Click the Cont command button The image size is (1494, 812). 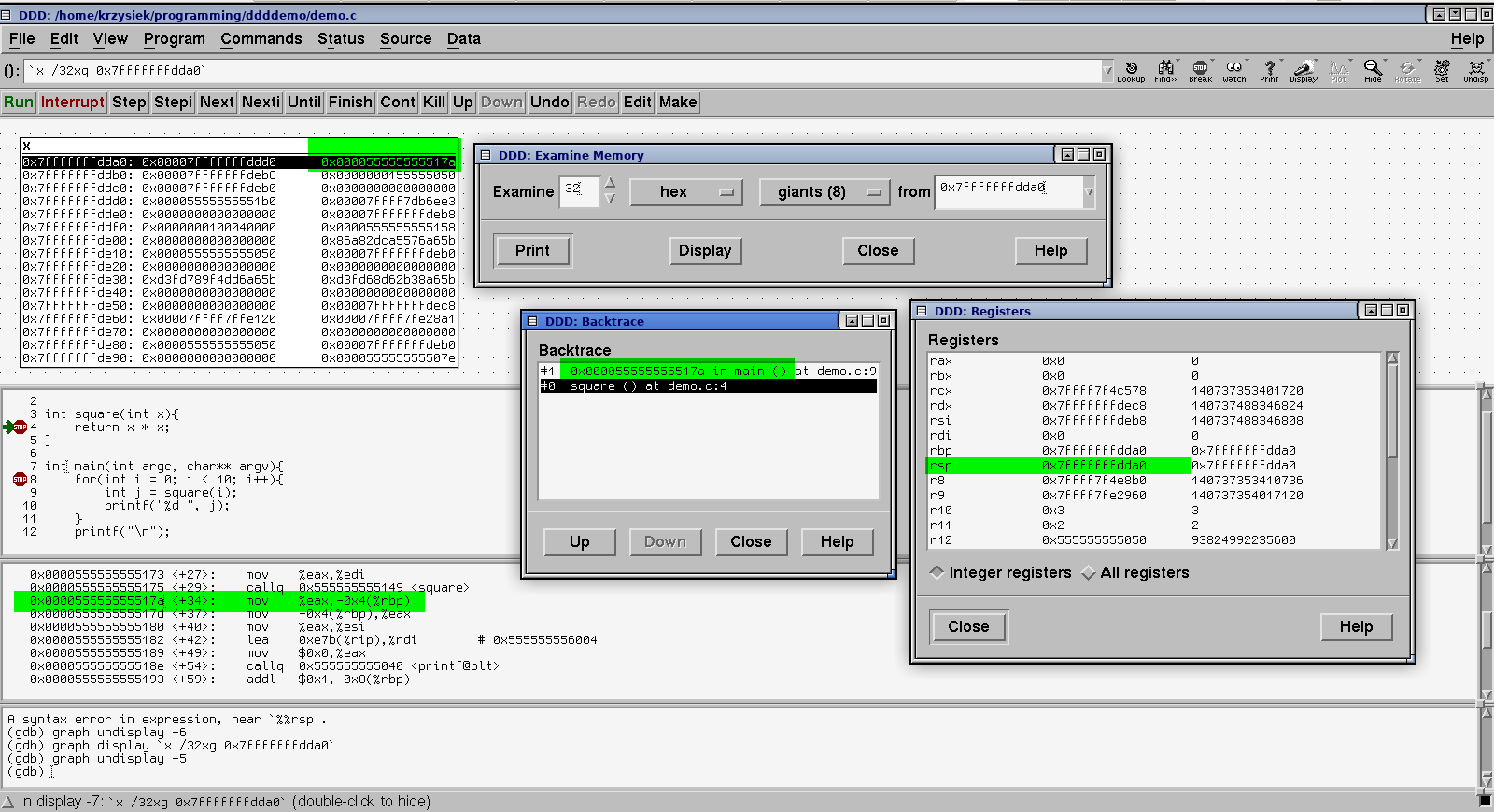tap(398, 103)
